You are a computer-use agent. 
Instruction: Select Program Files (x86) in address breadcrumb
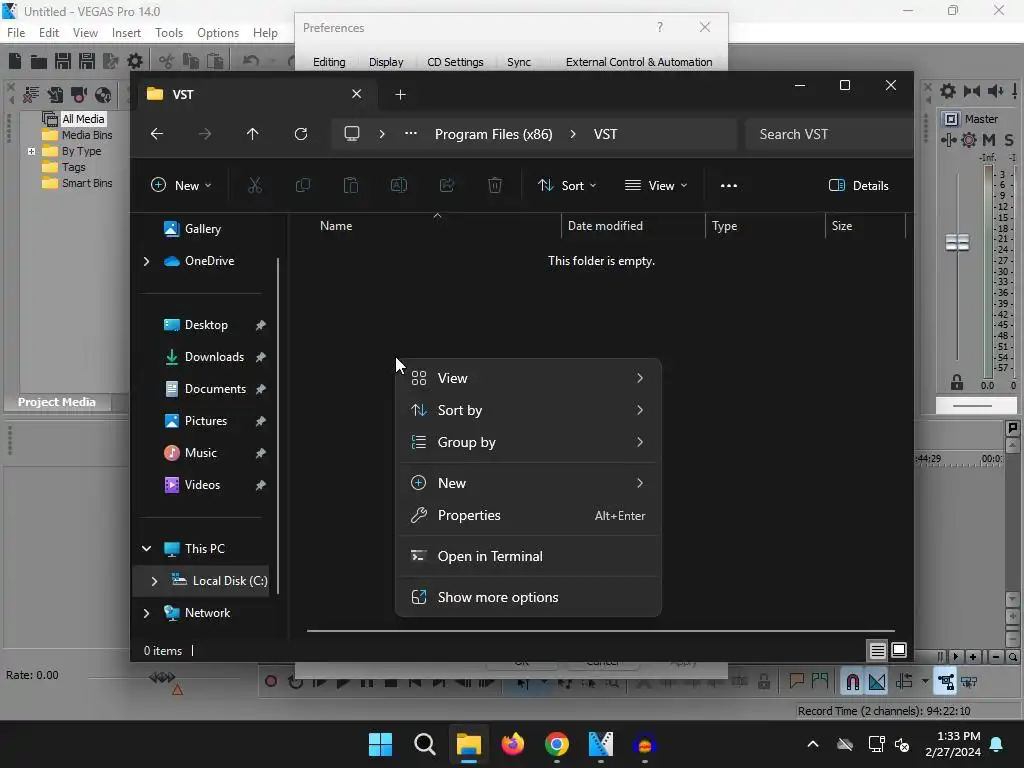(x=494, y=134)
